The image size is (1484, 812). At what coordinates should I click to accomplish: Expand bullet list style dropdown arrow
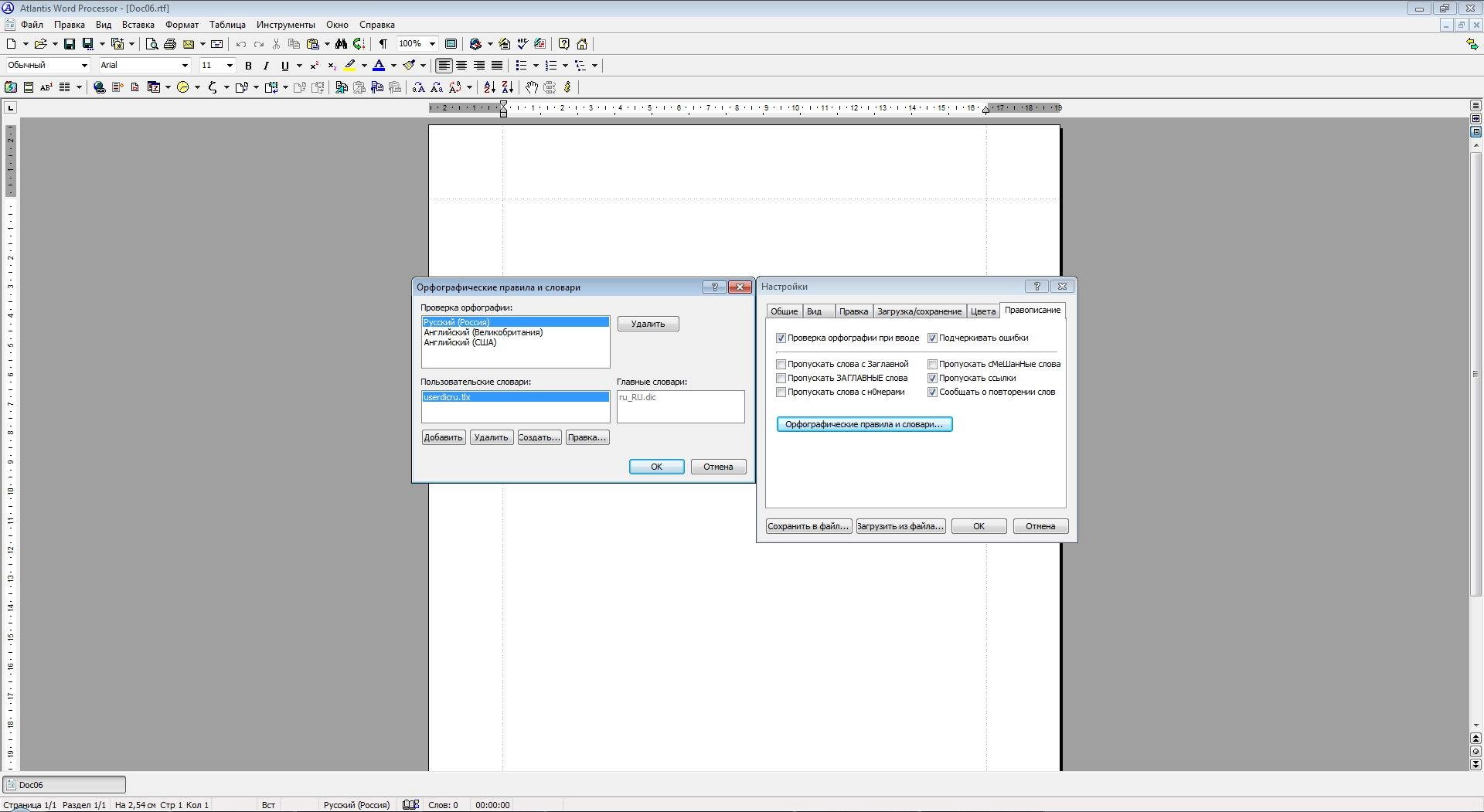[536, 66]
